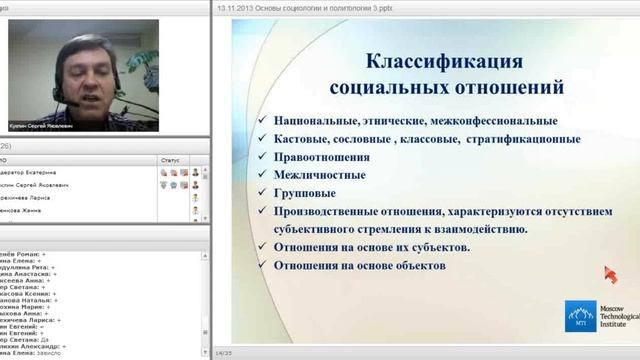The image size is (640, 360).
Task: Click the slide title Классификация социальных отношений
Action: [x=446, y=74]
